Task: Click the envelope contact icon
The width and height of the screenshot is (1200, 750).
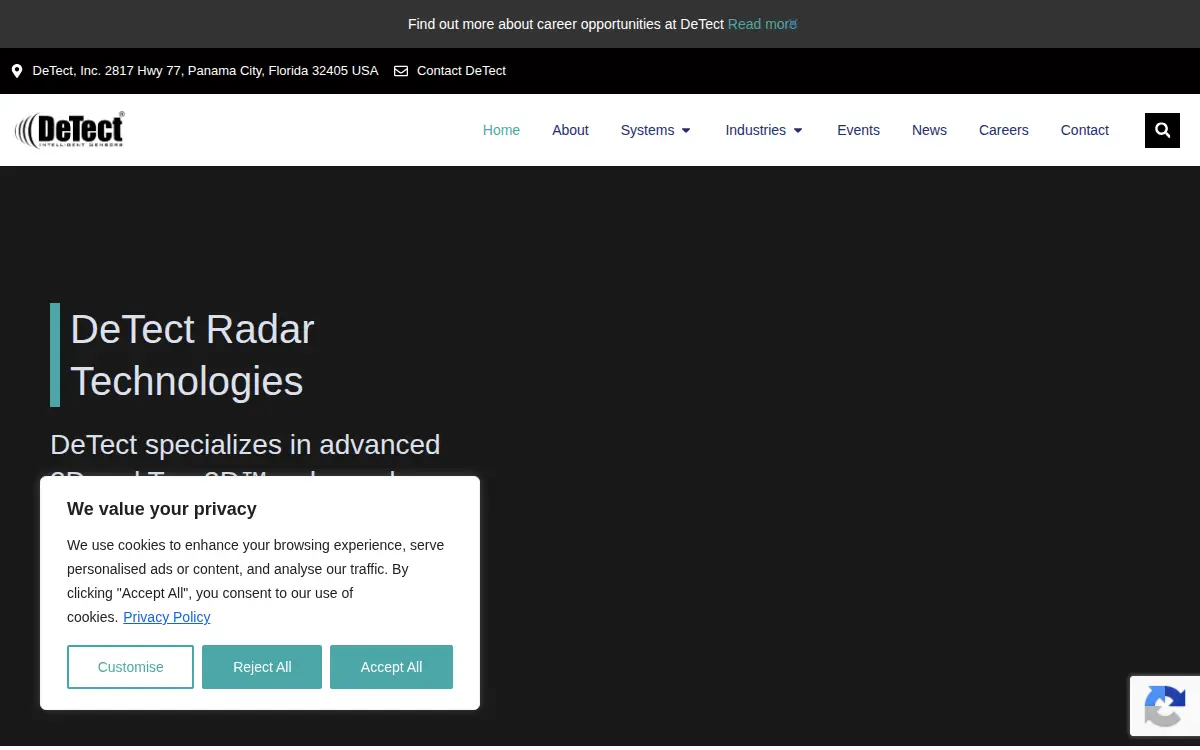Action: point(401,71)
